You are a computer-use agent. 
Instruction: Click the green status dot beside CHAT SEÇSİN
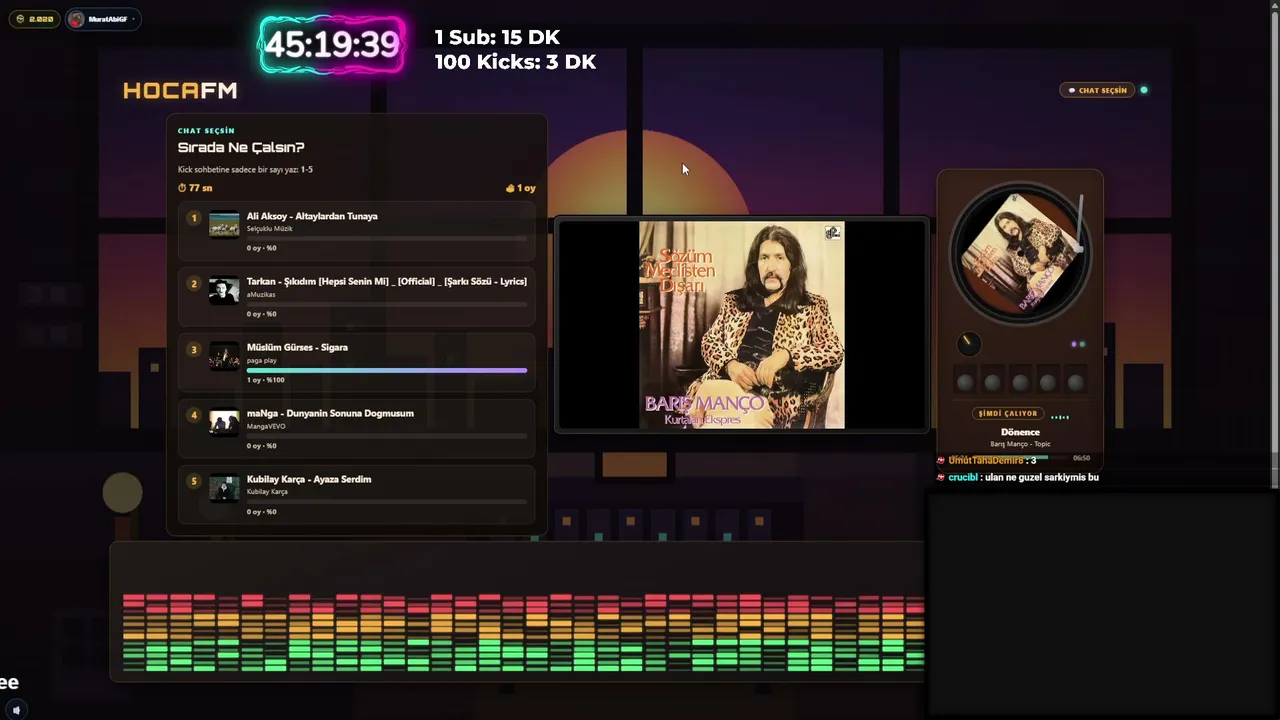[1144, 90]
